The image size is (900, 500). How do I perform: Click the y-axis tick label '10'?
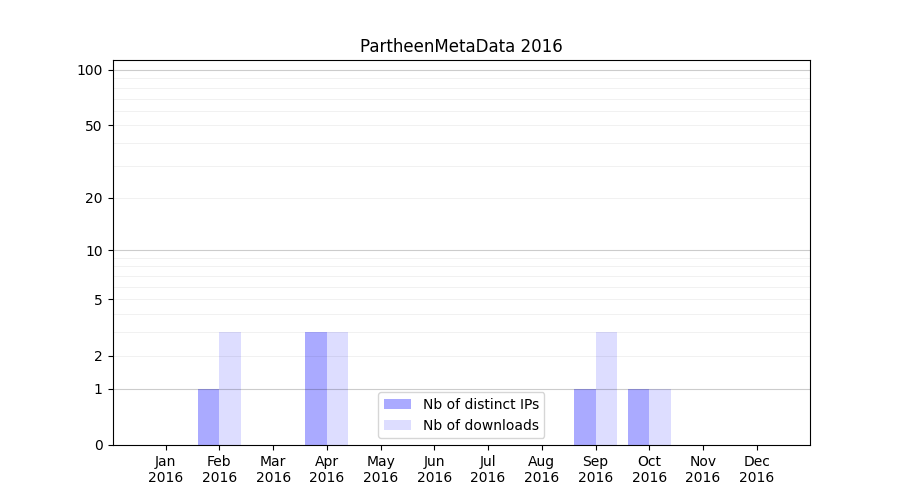point(94,251)
